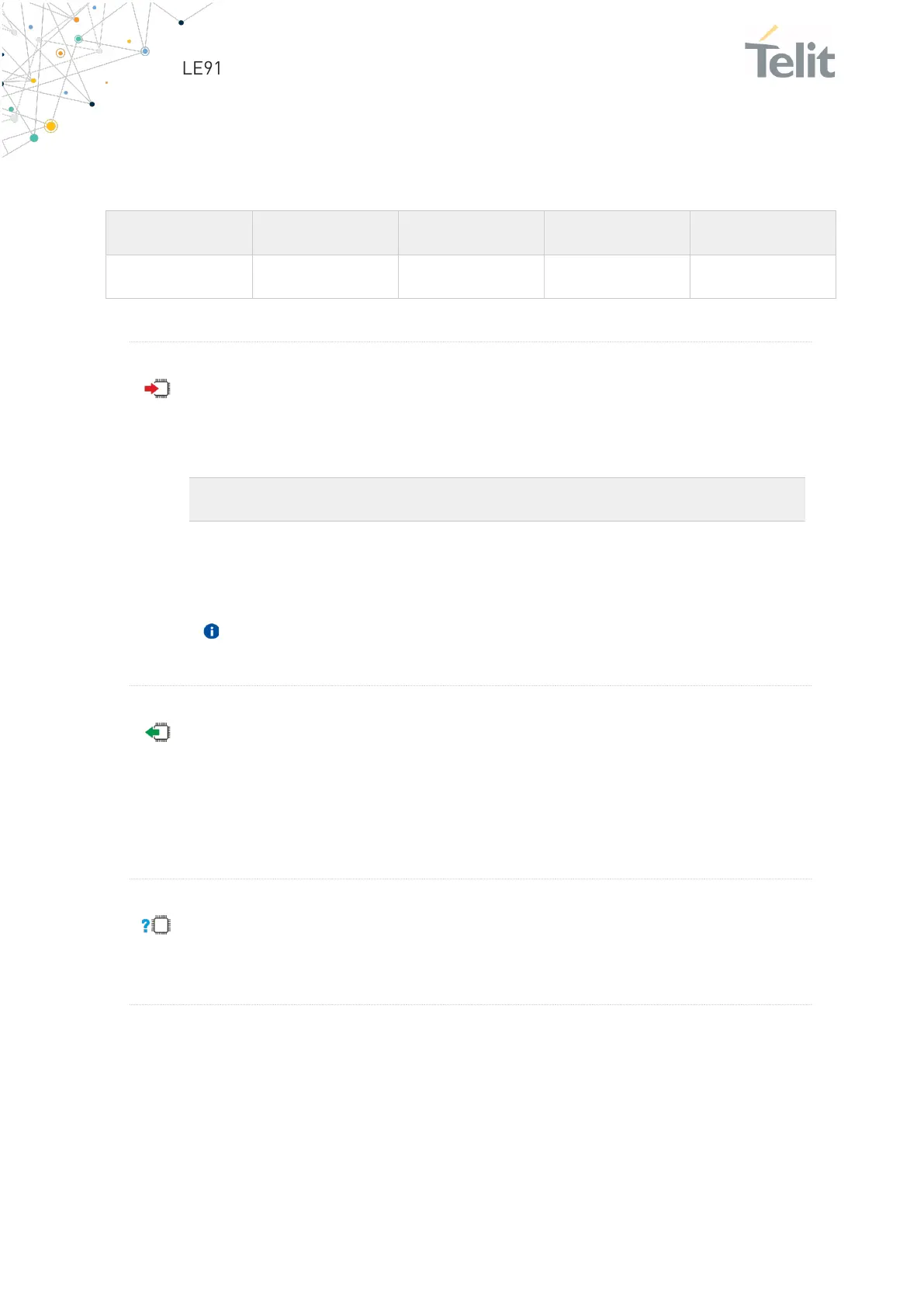Select the LE91 header text
This screenshot has height=1307, width=924.
202,68
